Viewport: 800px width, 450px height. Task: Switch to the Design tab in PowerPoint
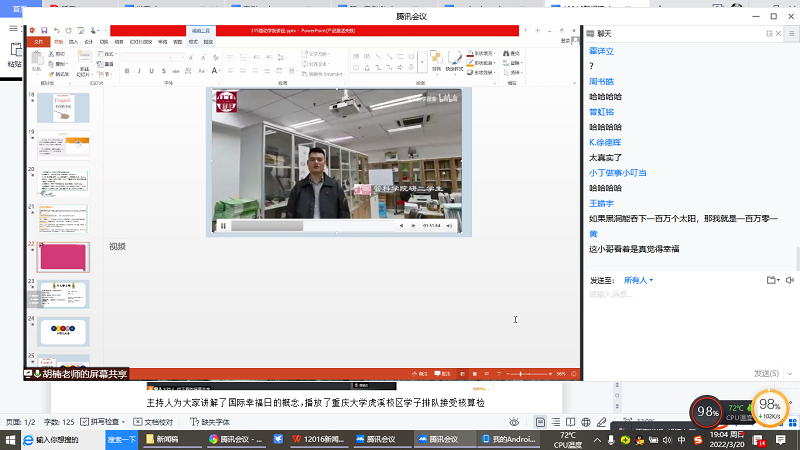point(89,42)
